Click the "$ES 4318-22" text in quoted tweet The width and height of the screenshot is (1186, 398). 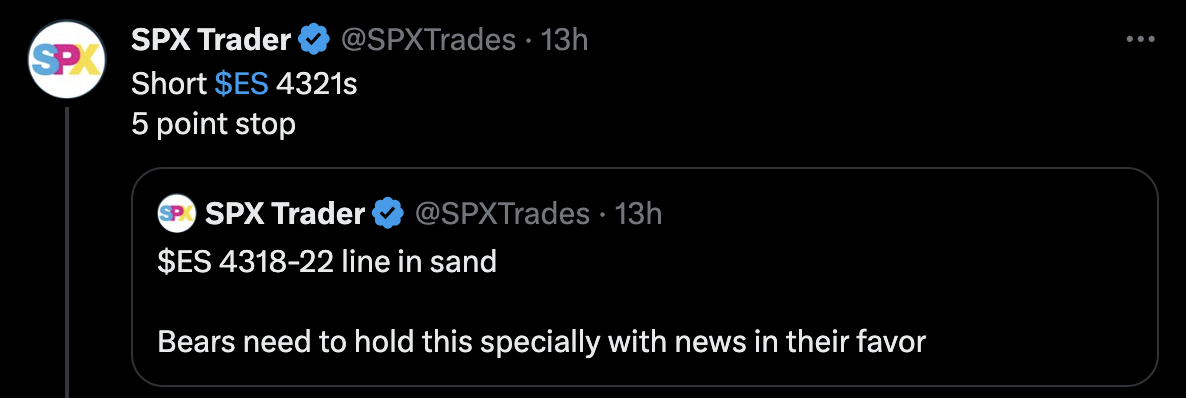click(x=246, y=261)
